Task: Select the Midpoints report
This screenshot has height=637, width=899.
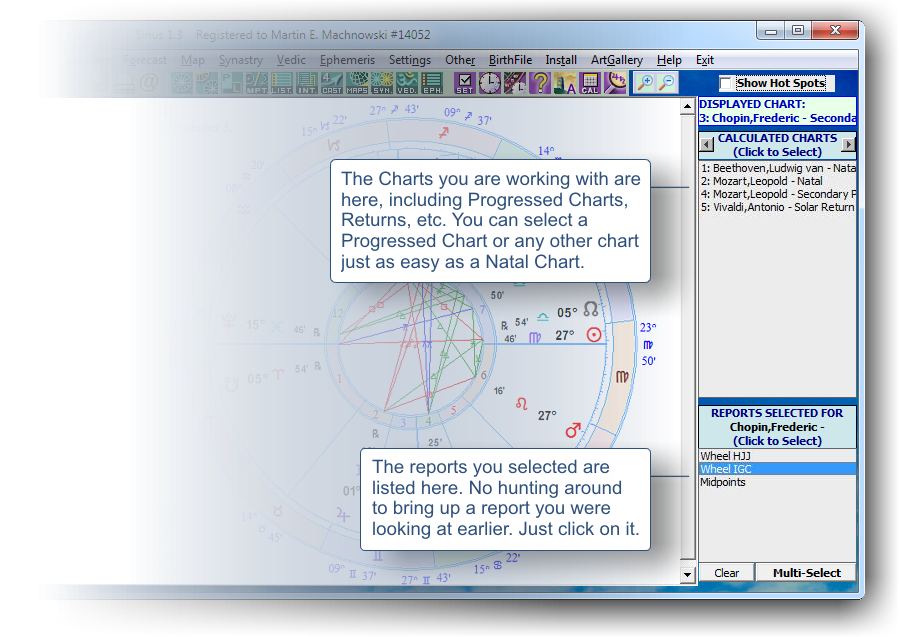Action: [778, 482]
